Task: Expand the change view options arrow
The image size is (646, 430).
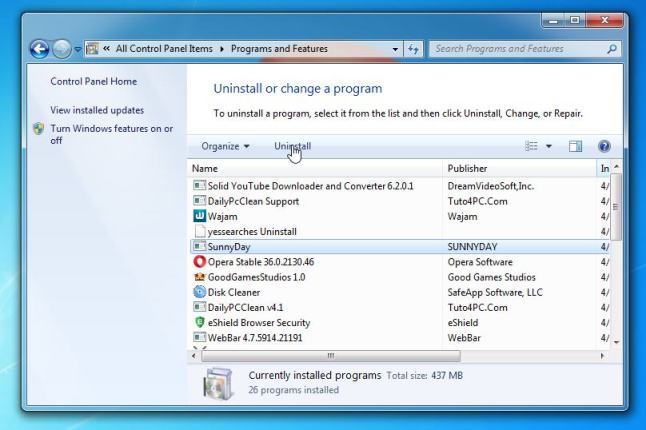Action: (548, 146)
